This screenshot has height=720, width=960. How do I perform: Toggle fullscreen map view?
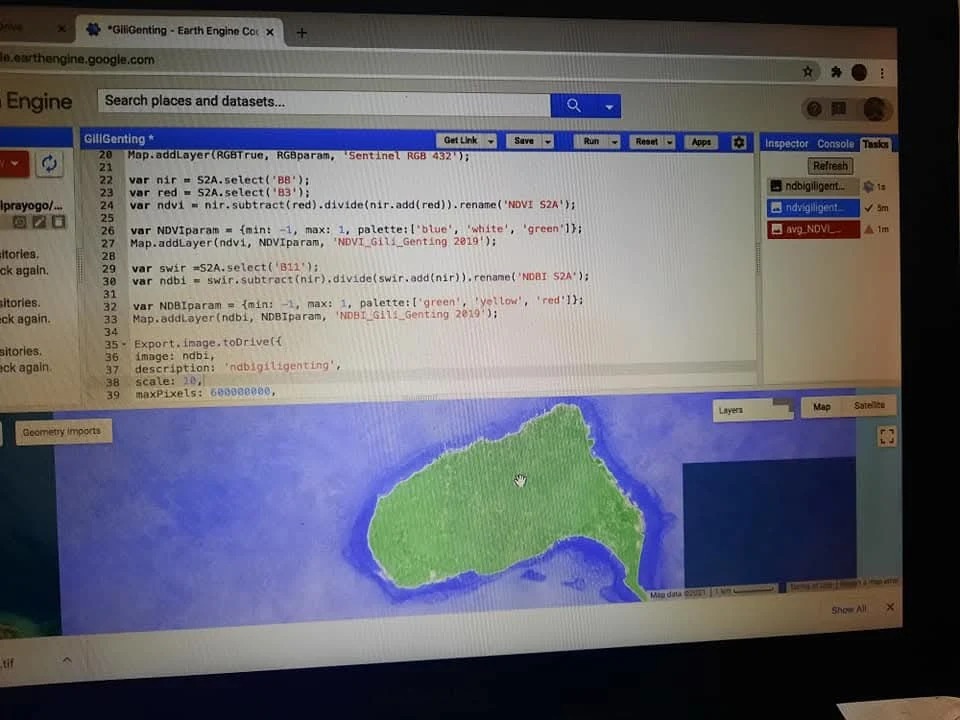(x=887, y=436)
